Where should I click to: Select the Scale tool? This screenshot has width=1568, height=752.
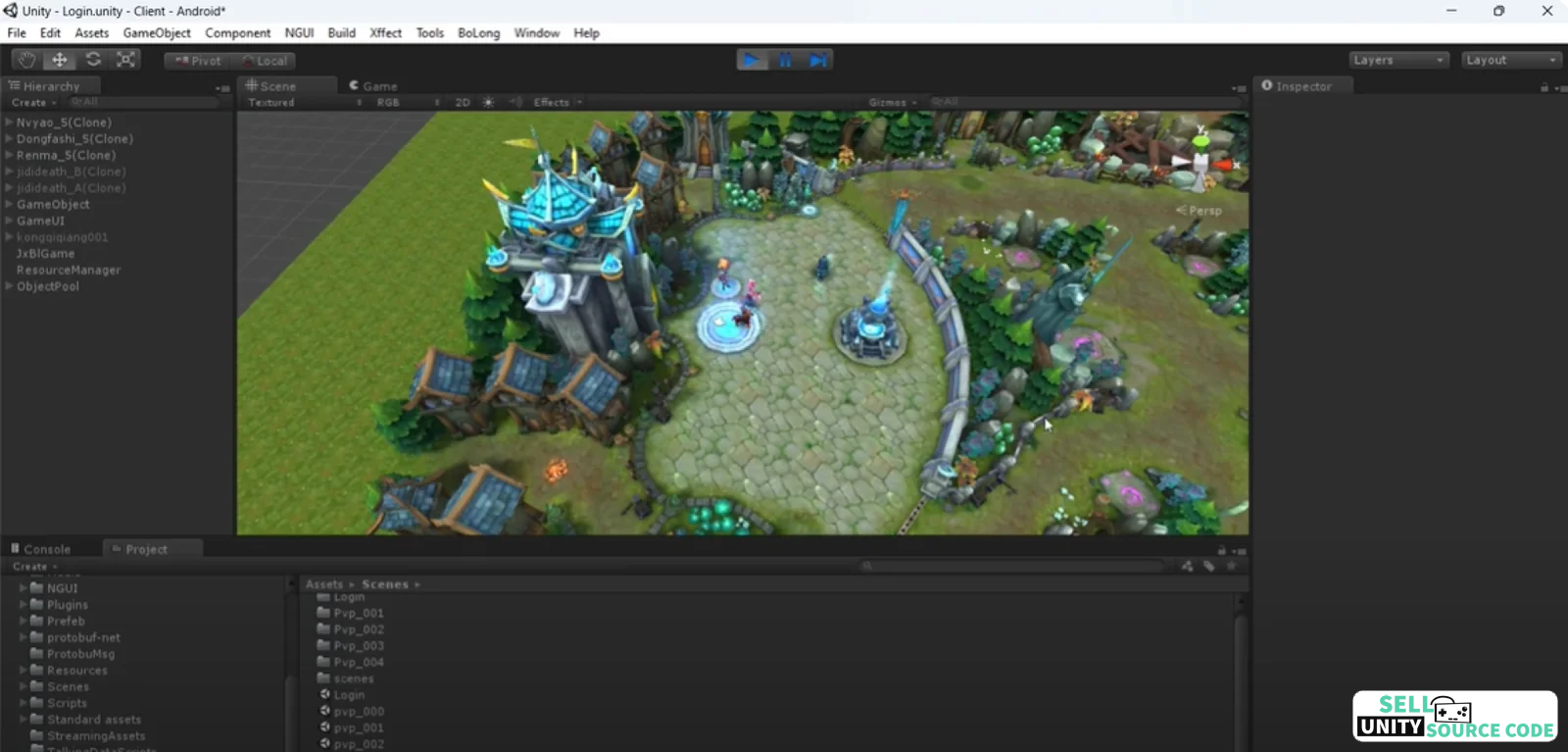click(126, 60)
